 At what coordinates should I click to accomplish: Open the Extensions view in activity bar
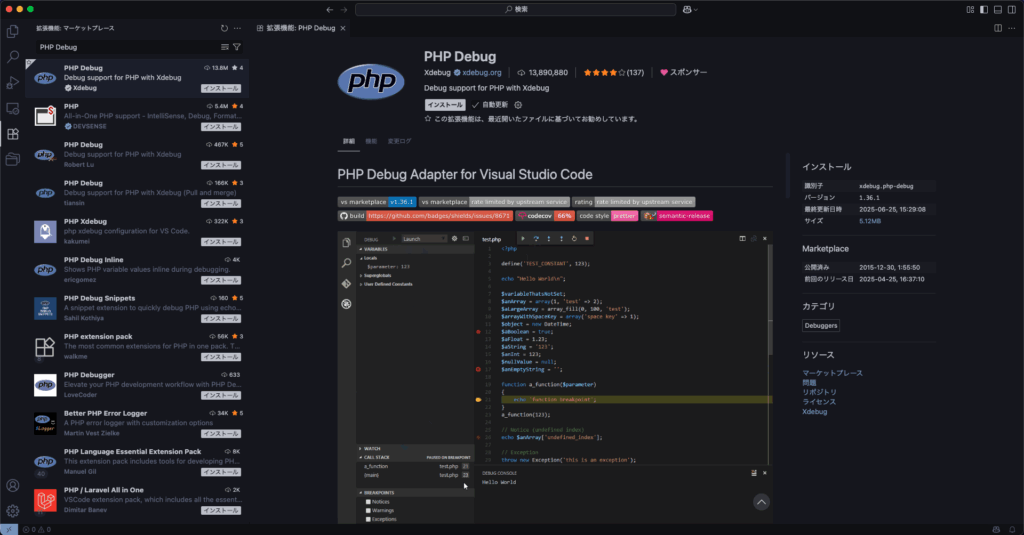[12, 134]
